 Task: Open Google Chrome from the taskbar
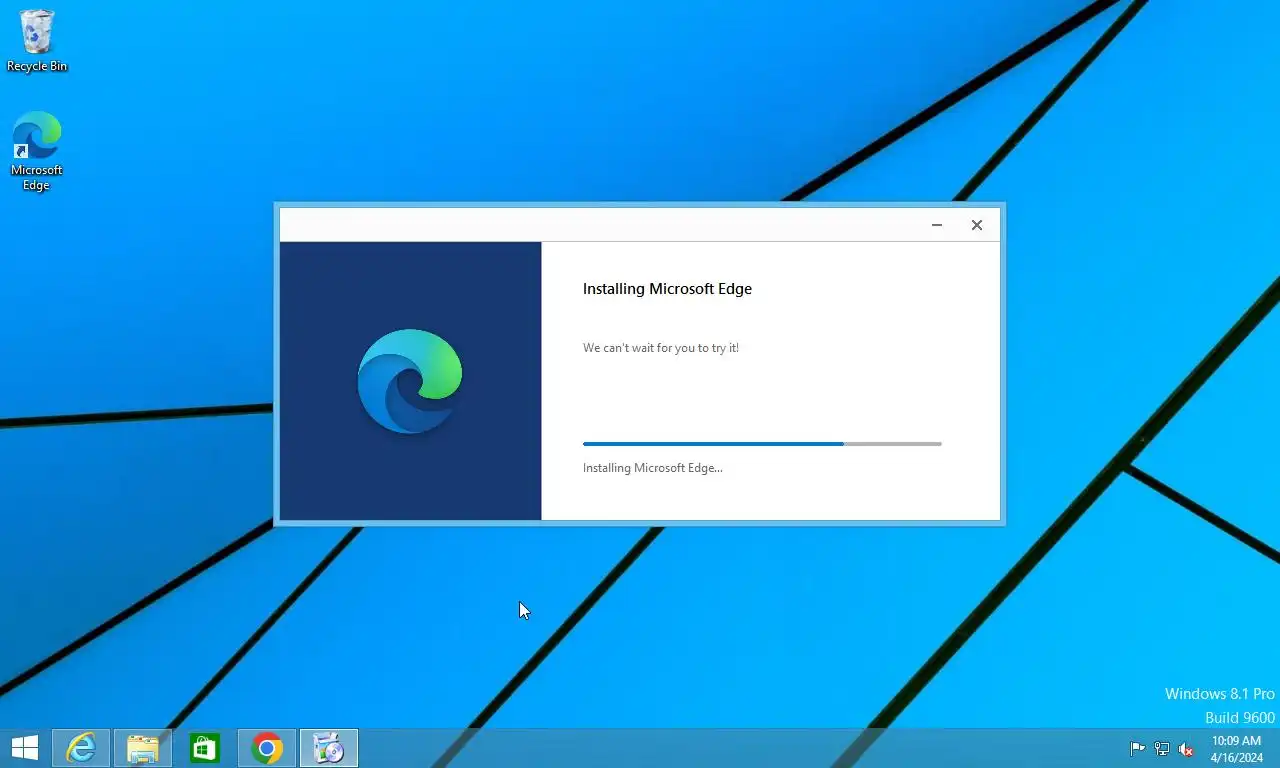click(267, 748)
